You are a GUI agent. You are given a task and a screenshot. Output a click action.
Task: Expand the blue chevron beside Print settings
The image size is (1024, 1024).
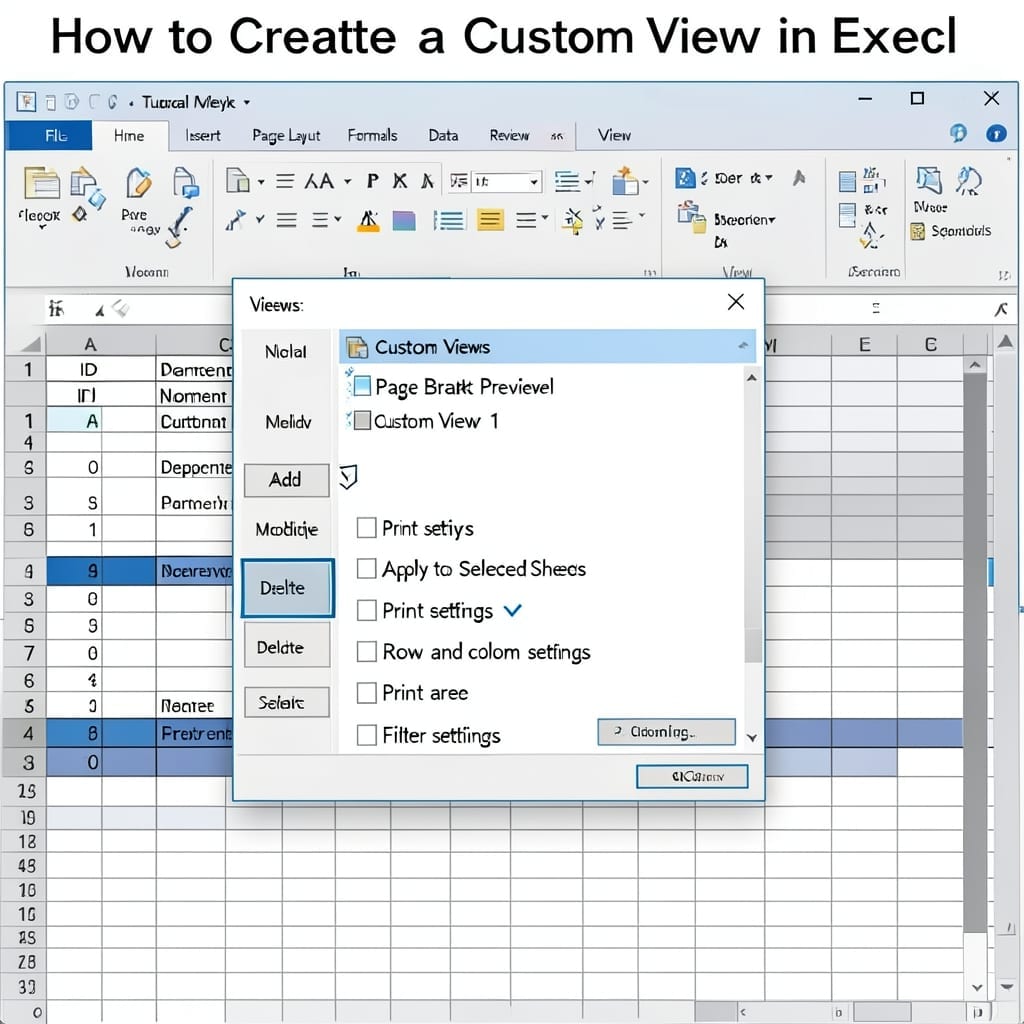click(513, 611)
